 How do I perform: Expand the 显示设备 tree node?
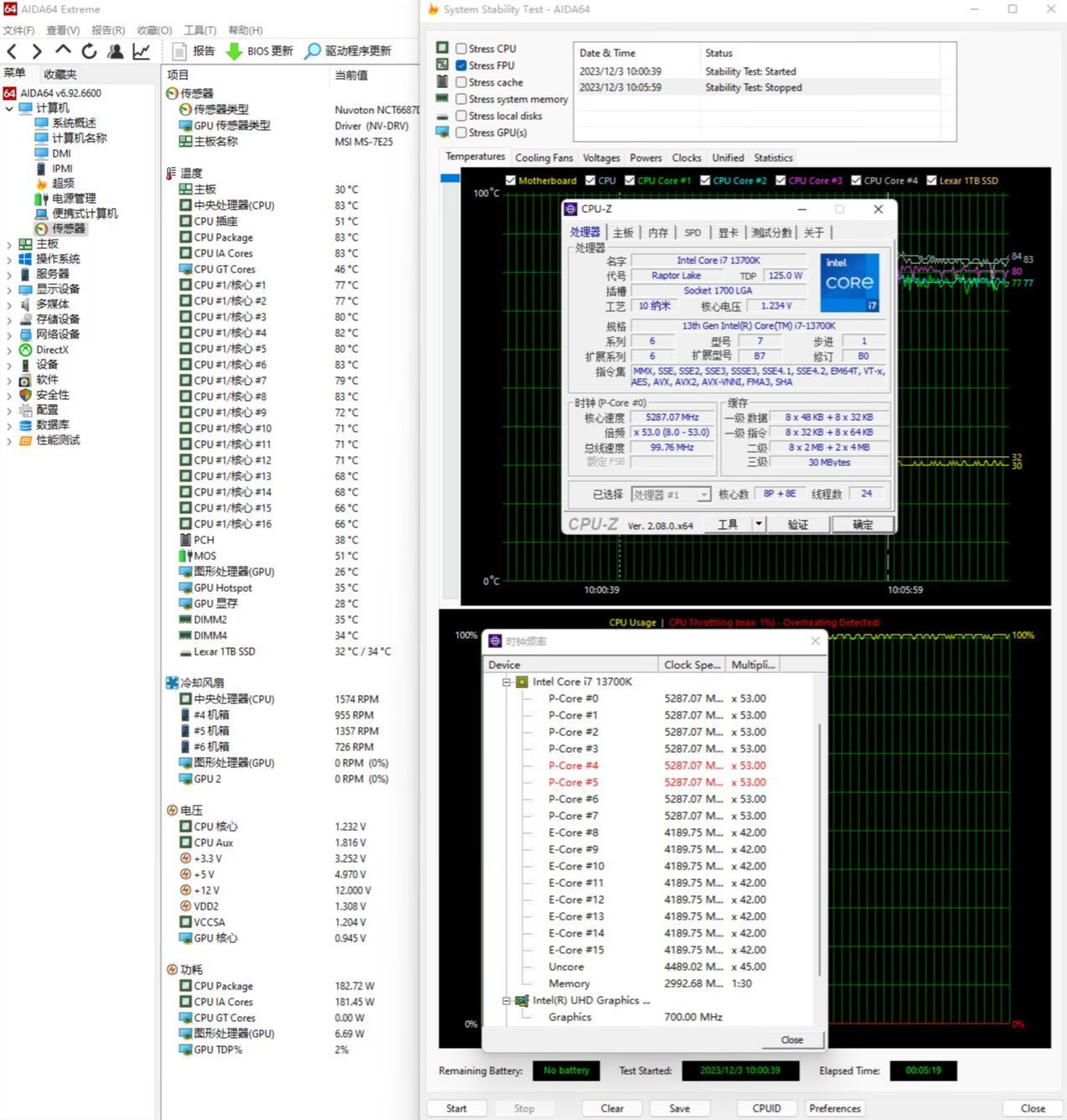(9, 289)
